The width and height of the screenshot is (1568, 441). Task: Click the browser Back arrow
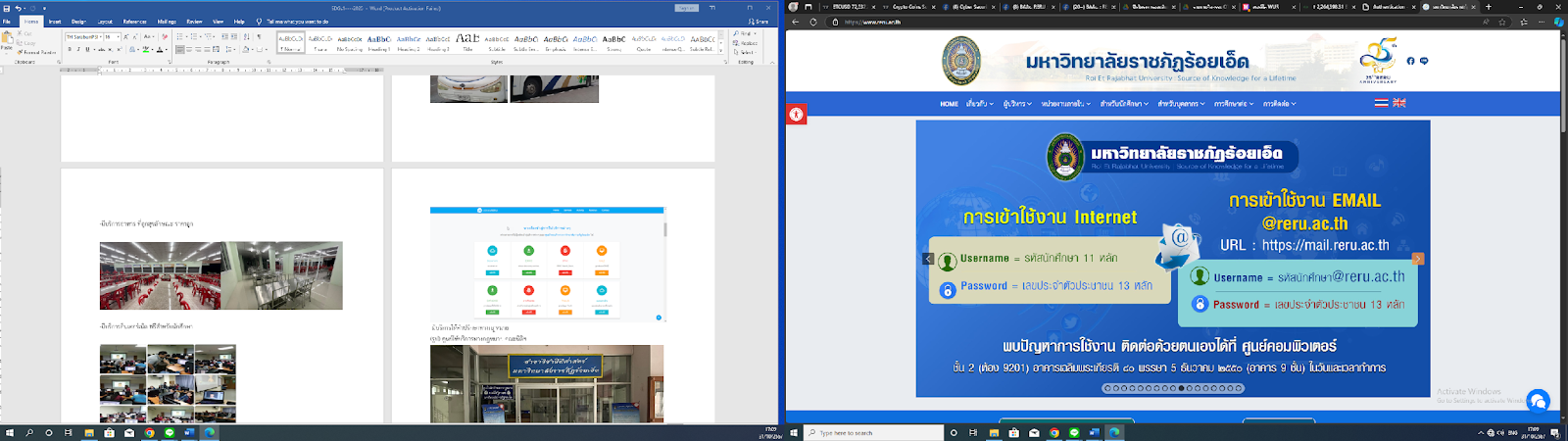[796, 22]
